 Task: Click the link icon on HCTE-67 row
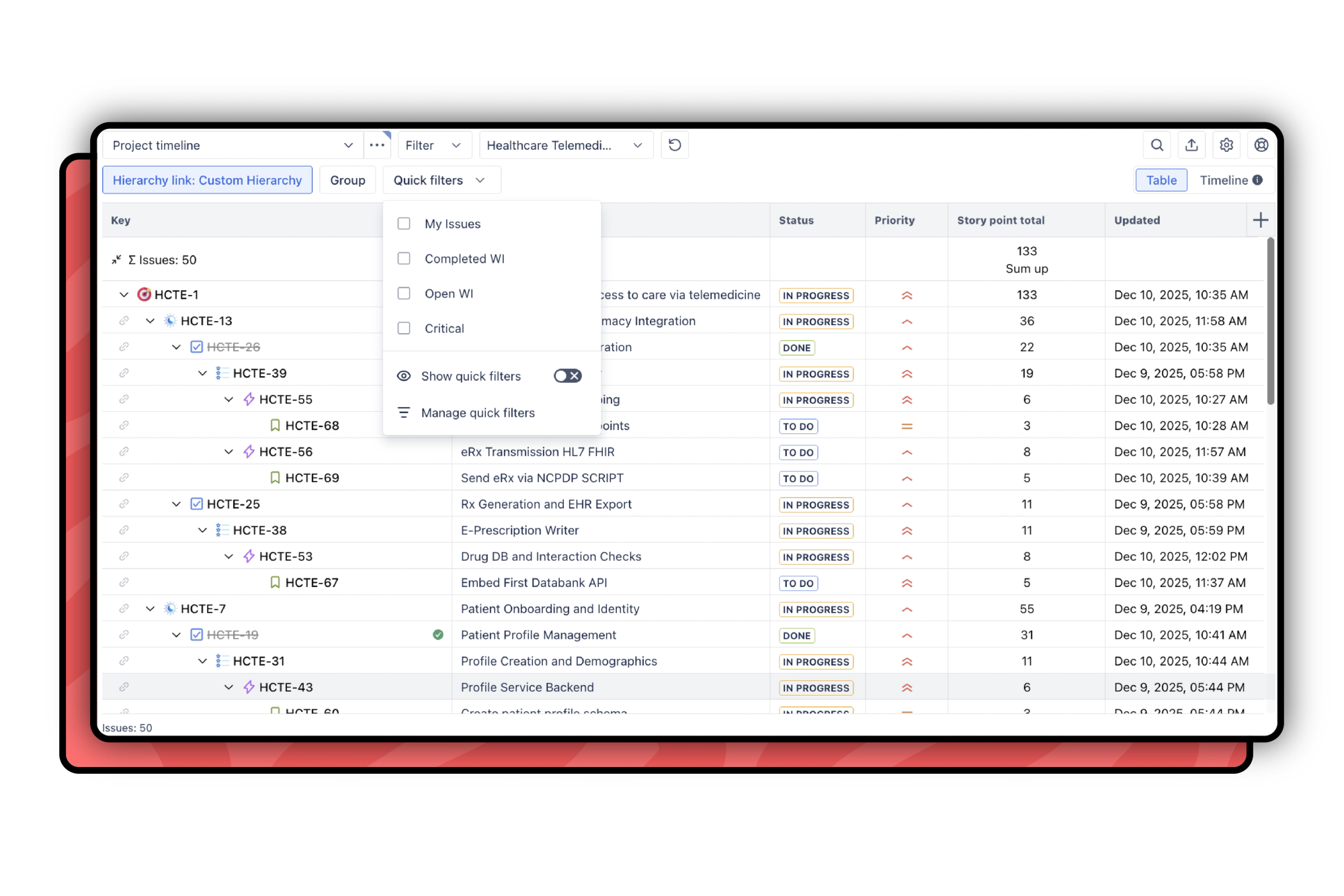[124, 583]
